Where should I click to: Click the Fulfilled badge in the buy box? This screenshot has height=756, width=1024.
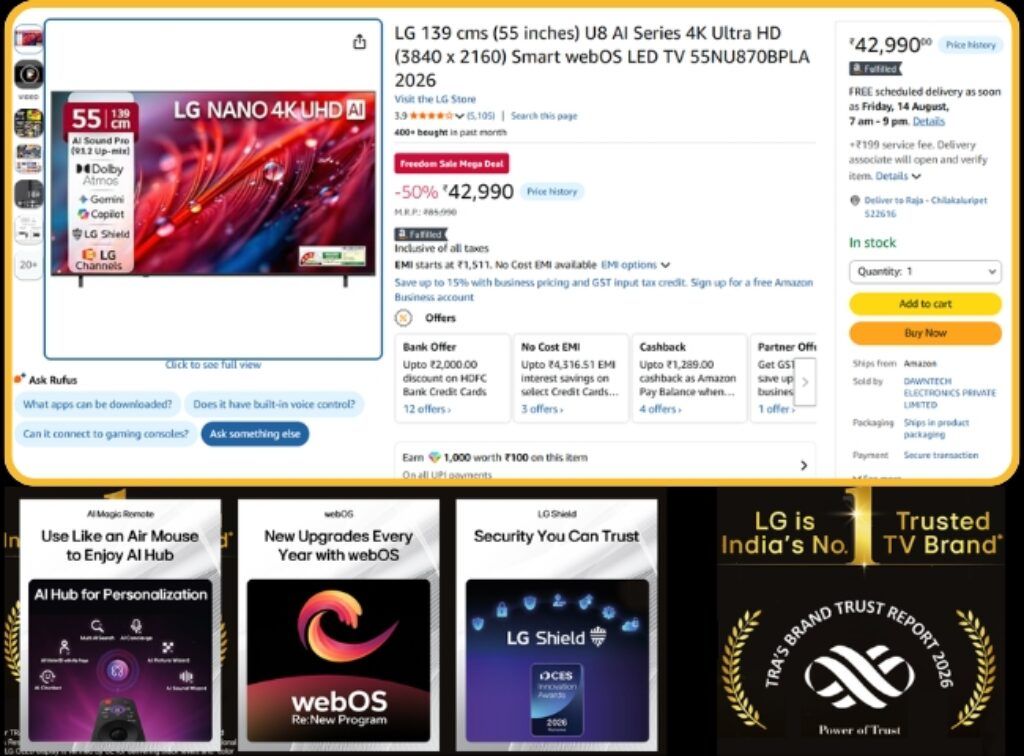[x=875, y=69]
